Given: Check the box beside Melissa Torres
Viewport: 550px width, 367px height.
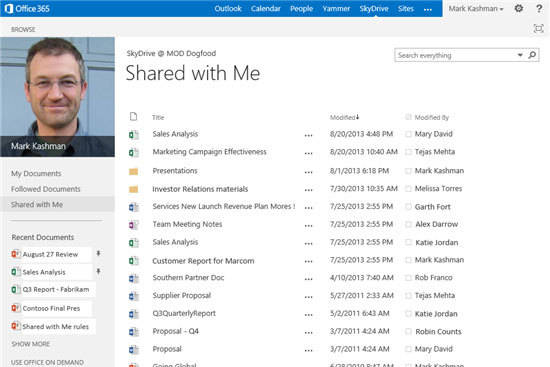Looking at the screenshot, I should (x=408, y=189).
